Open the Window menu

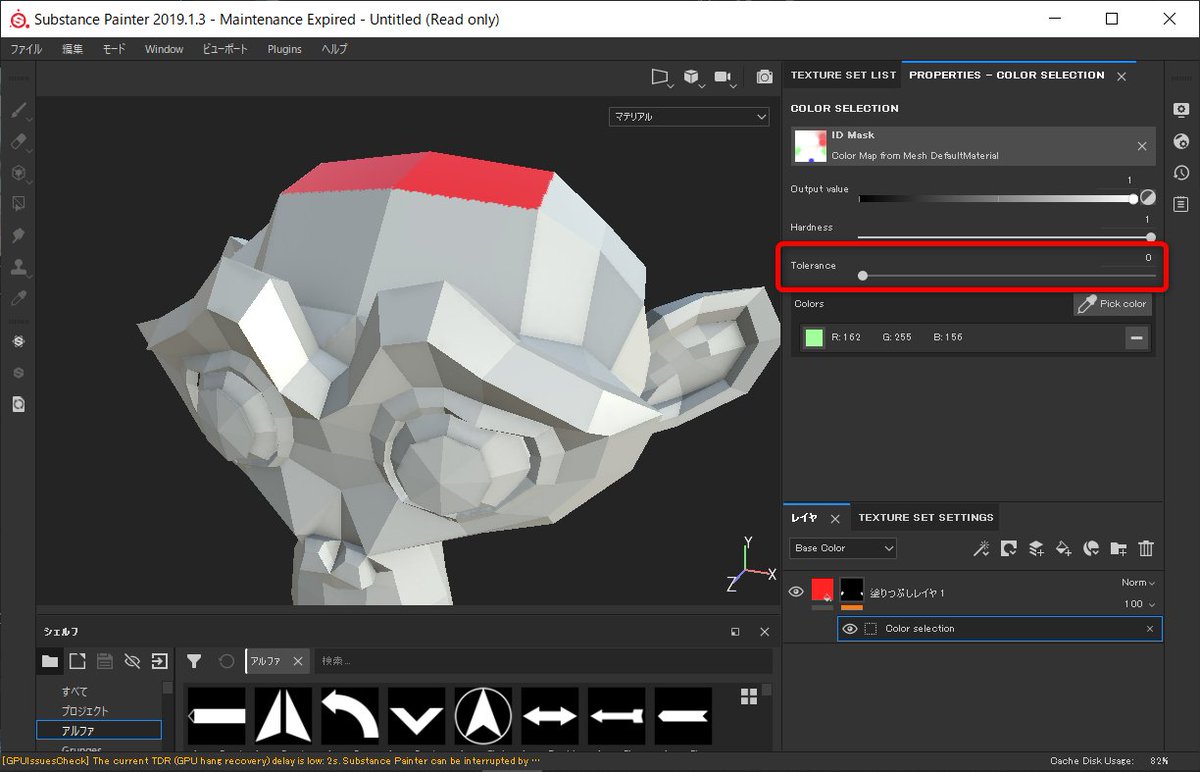pos(164,49)
